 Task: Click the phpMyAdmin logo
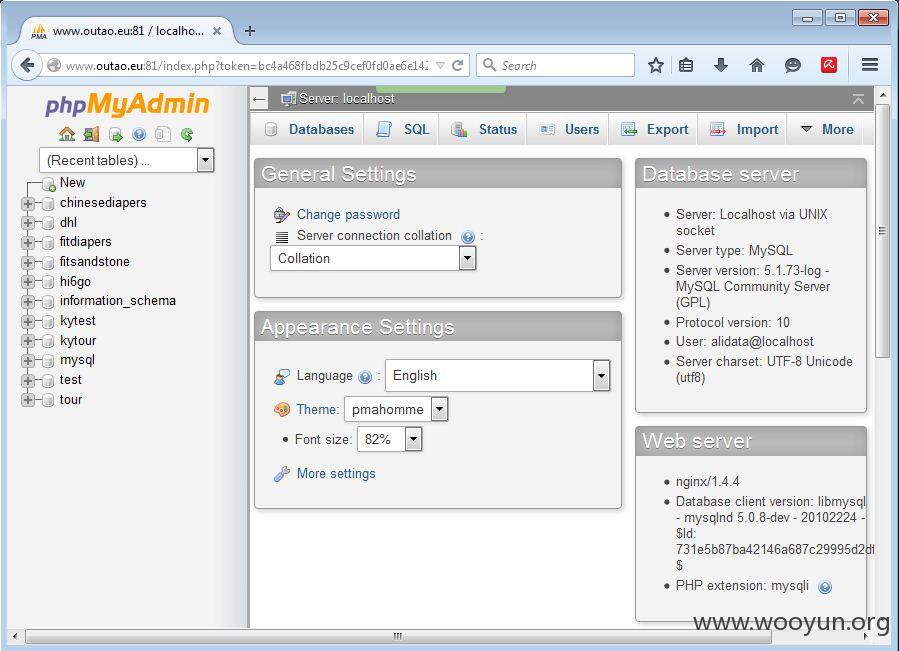(x=127, y=104)
